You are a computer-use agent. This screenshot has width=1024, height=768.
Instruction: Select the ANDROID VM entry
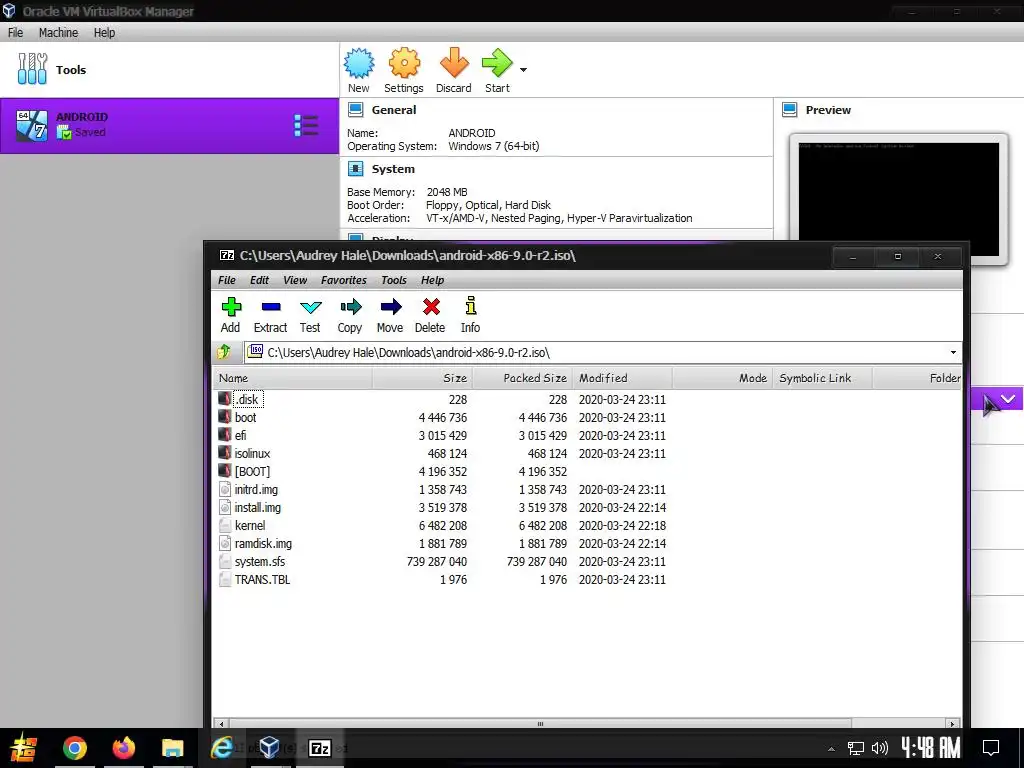click(x=170, y=126)
